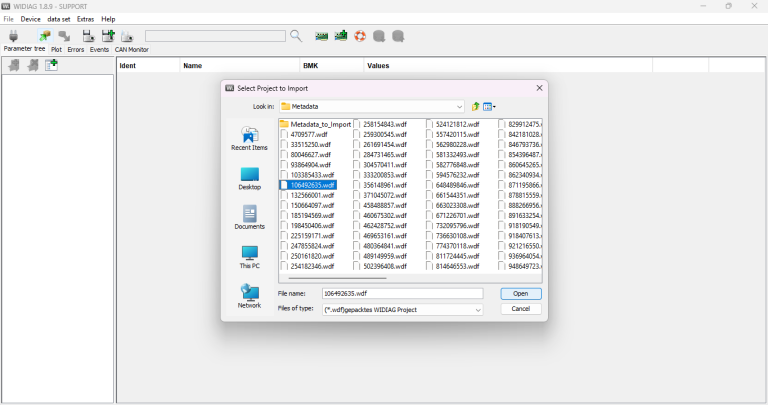Select the Metadata_to_Import folder
The image size is (768, 405).
pos(315,124)
